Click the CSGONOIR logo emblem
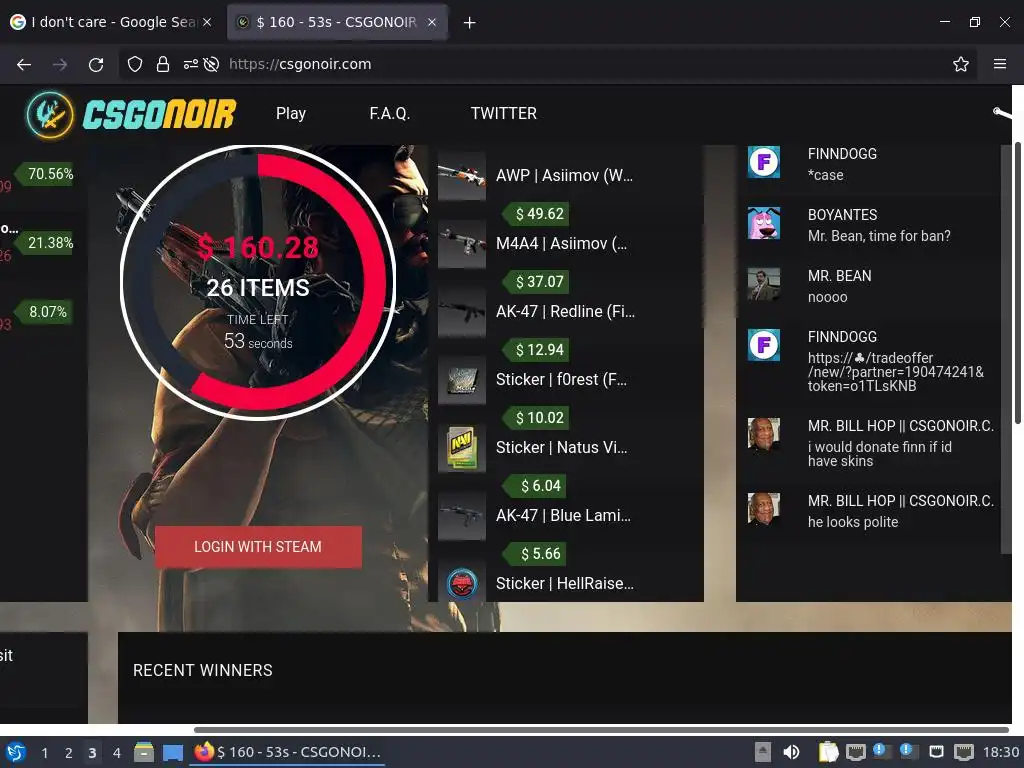 click(50, 114)
